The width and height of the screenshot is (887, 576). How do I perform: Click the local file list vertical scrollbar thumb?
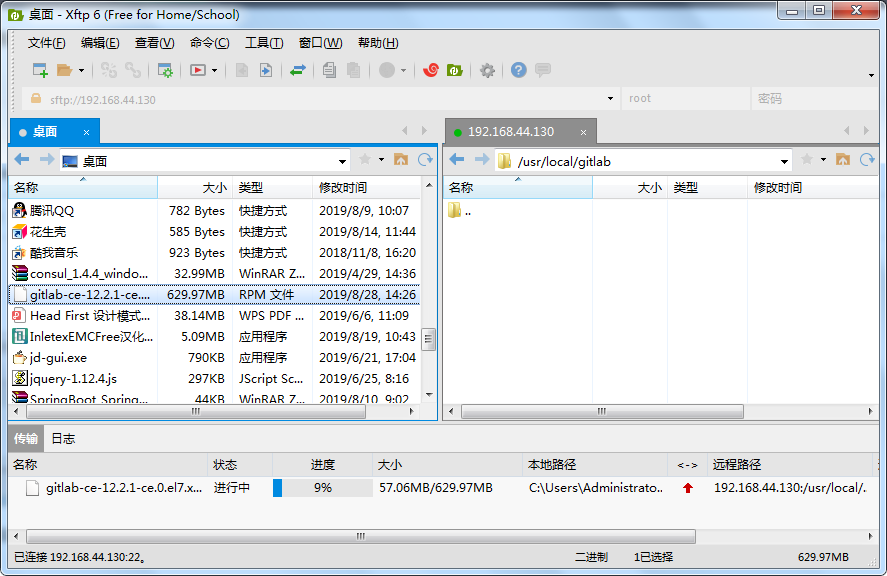click(428, 339)
